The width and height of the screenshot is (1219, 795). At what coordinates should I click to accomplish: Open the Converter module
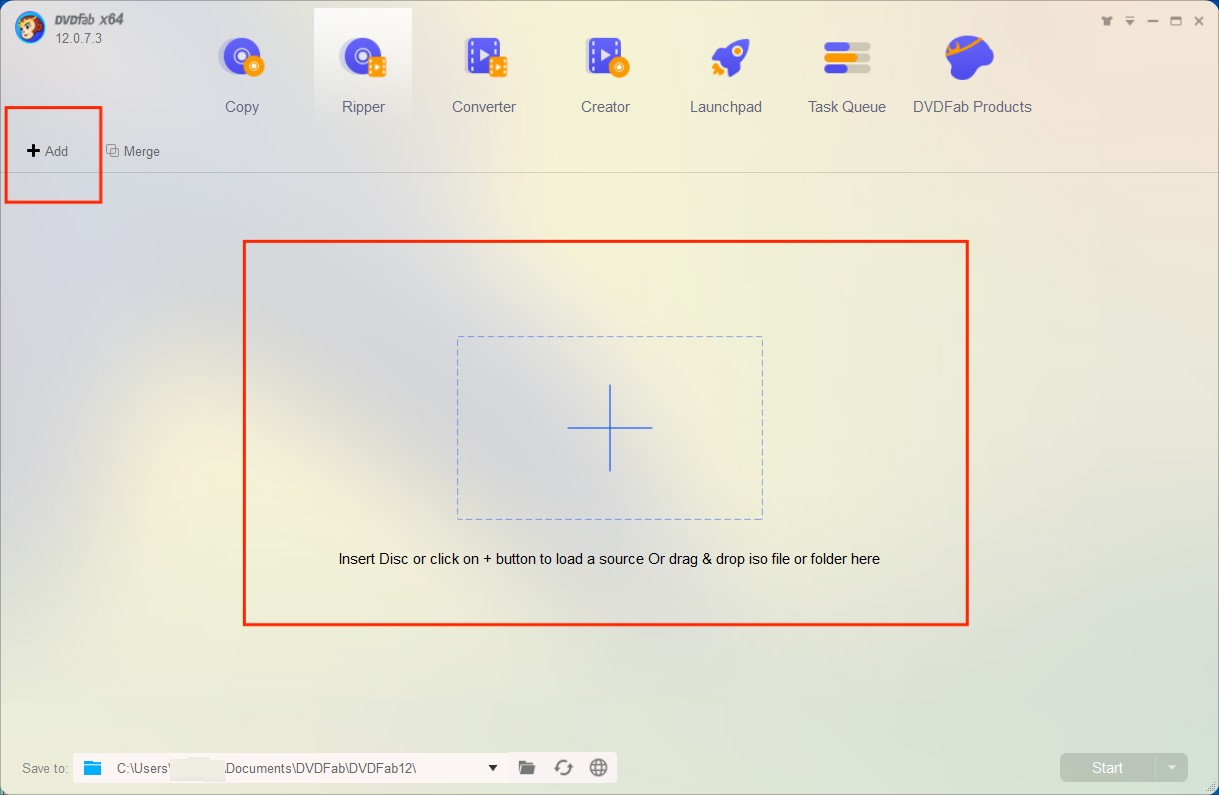pyautogui.click(x=484, y=75)
